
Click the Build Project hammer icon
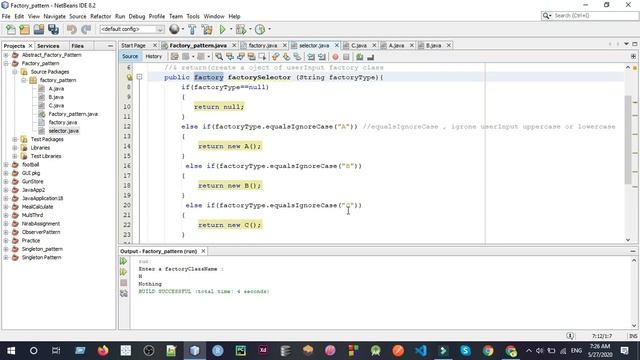click(192, 29)
